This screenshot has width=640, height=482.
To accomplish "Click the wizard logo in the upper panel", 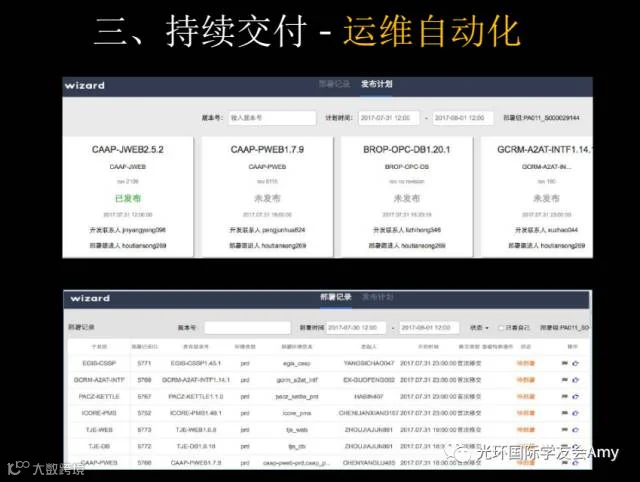I will pyautogui.click(x=84, y=85).
